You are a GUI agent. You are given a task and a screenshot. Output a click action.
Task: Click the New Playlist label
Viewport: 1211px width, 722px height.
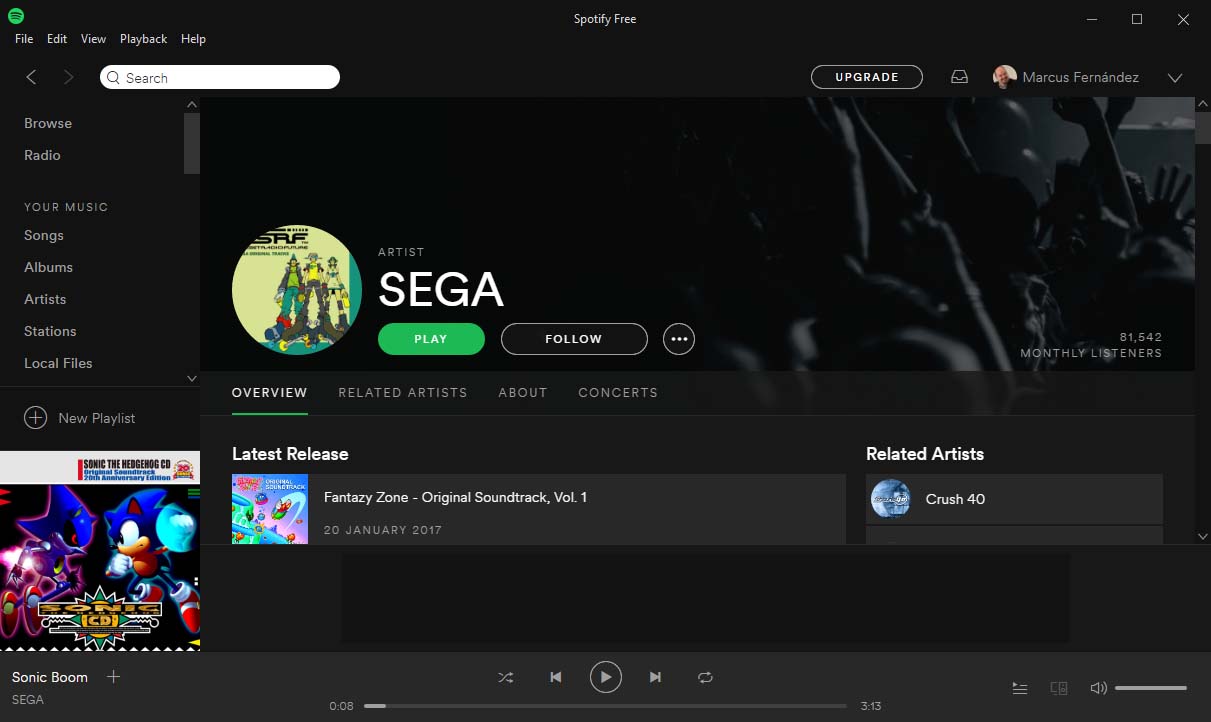click(97, 418)
